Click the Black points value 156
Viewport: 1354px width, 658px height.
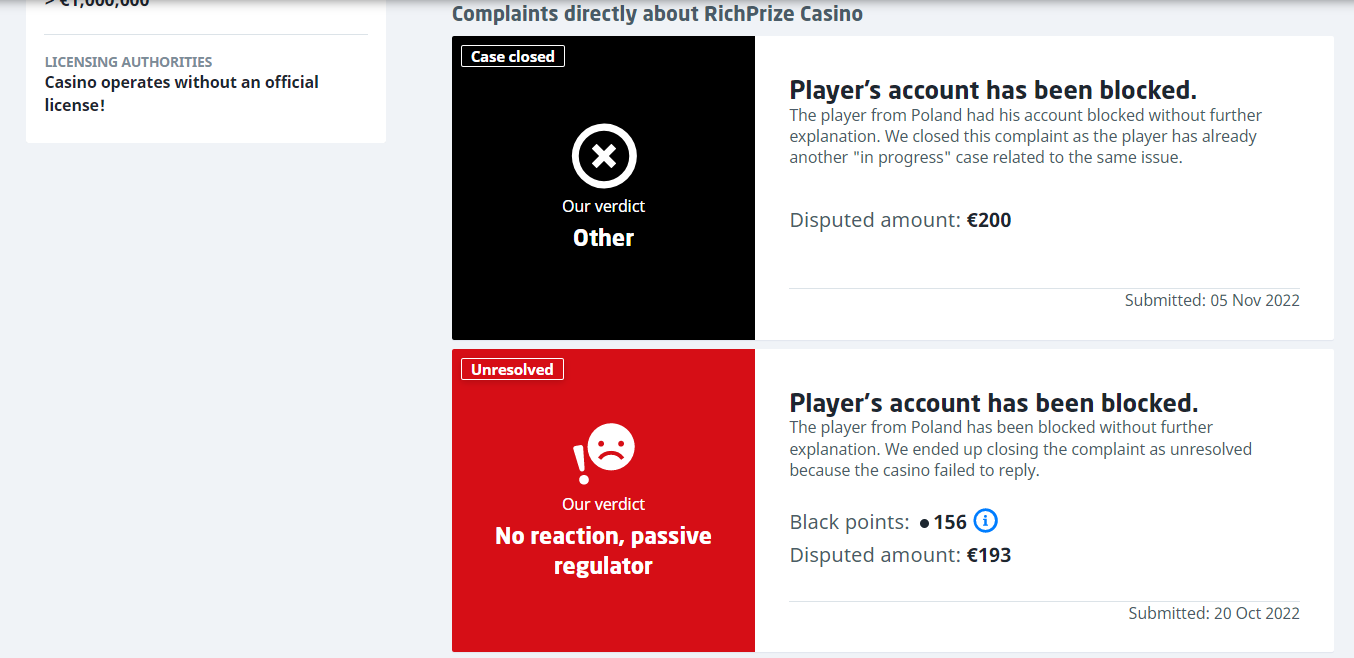point(950,522)
